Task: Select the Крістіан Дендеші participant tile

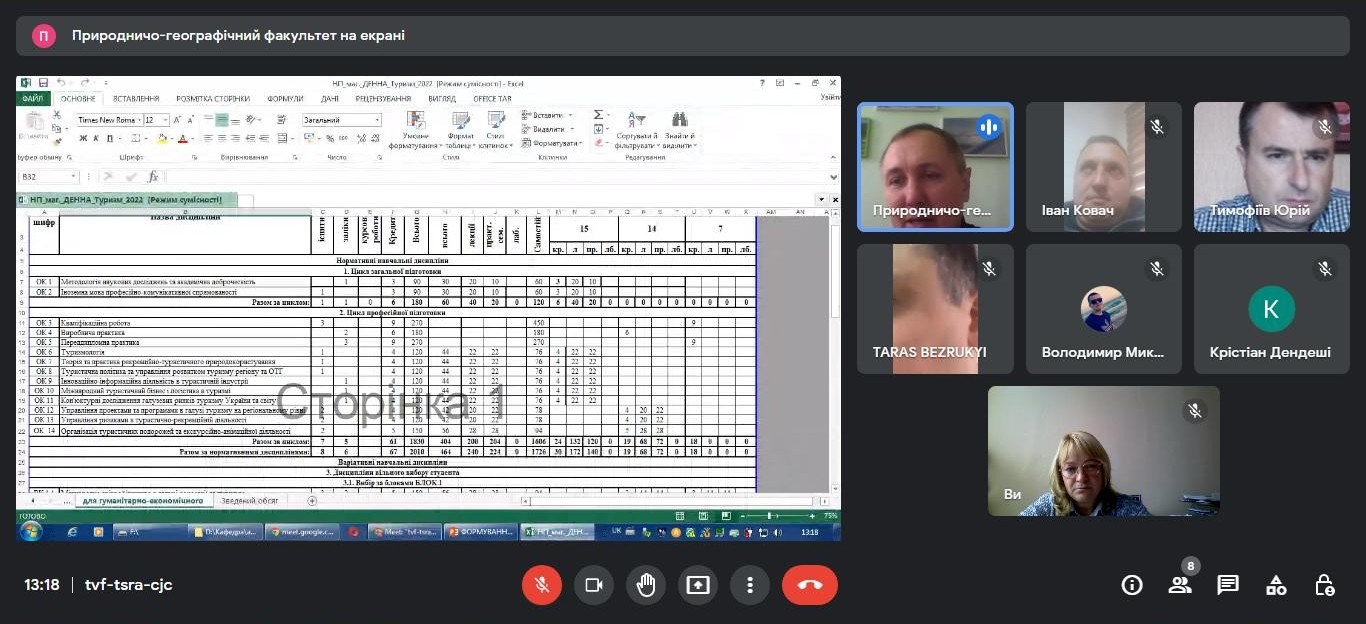Action: (x=1271, y=309)
